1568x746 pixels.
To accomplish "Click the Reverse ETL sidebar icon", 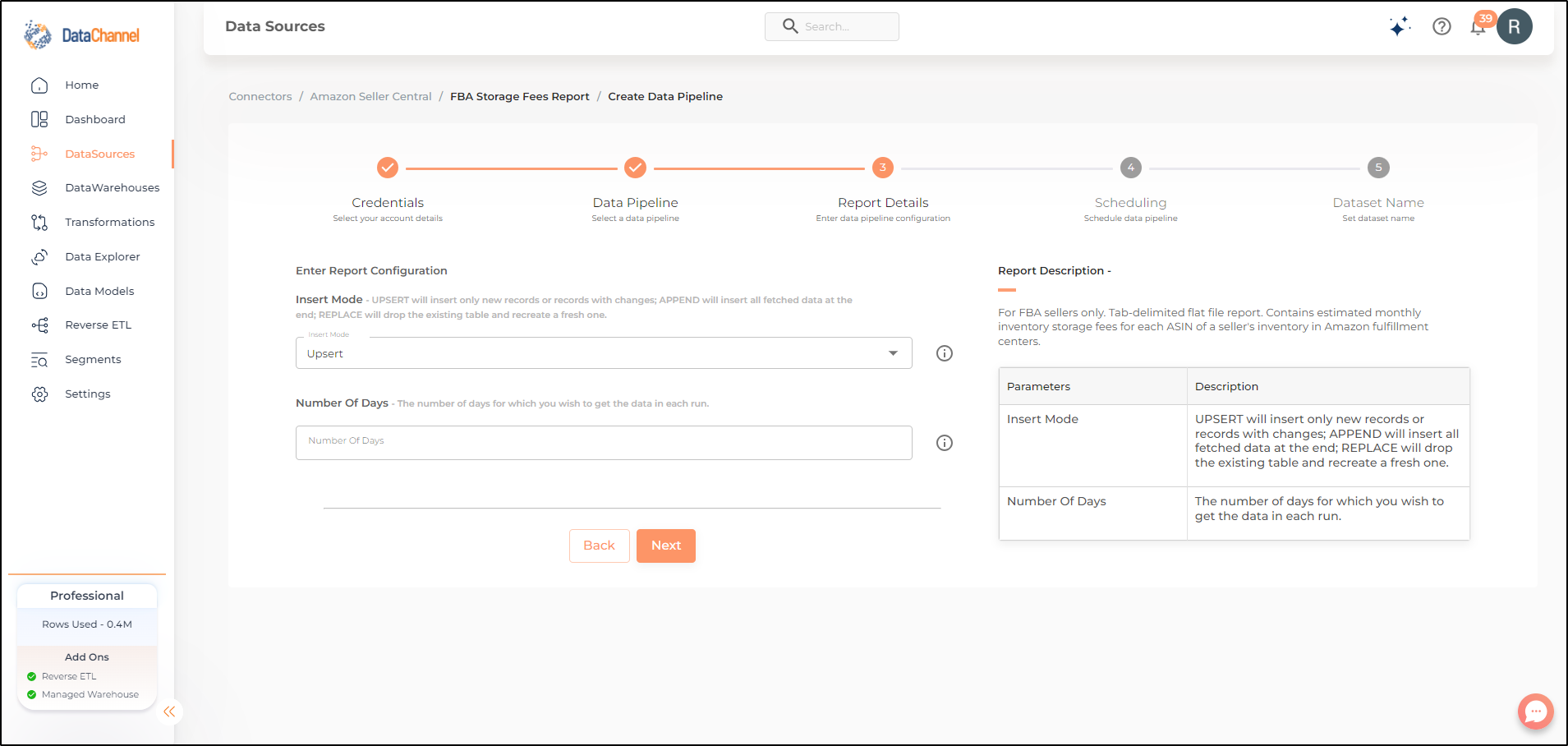I will 39,325.
